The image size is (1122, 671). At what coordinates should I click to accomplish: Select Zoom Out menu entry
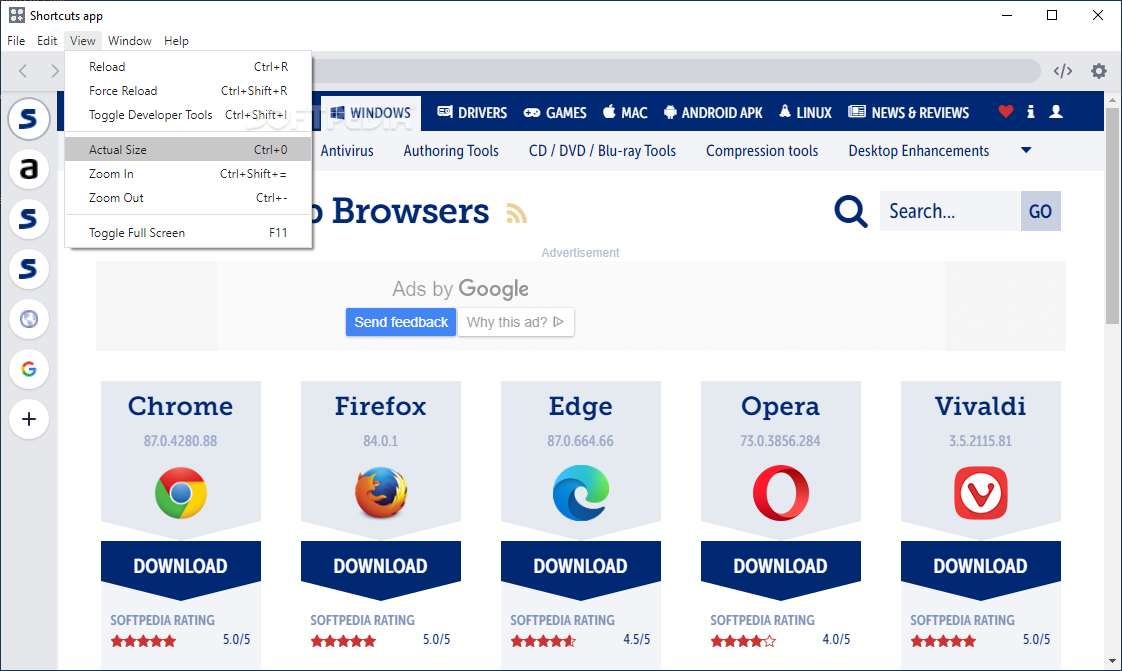pos(188,197)
